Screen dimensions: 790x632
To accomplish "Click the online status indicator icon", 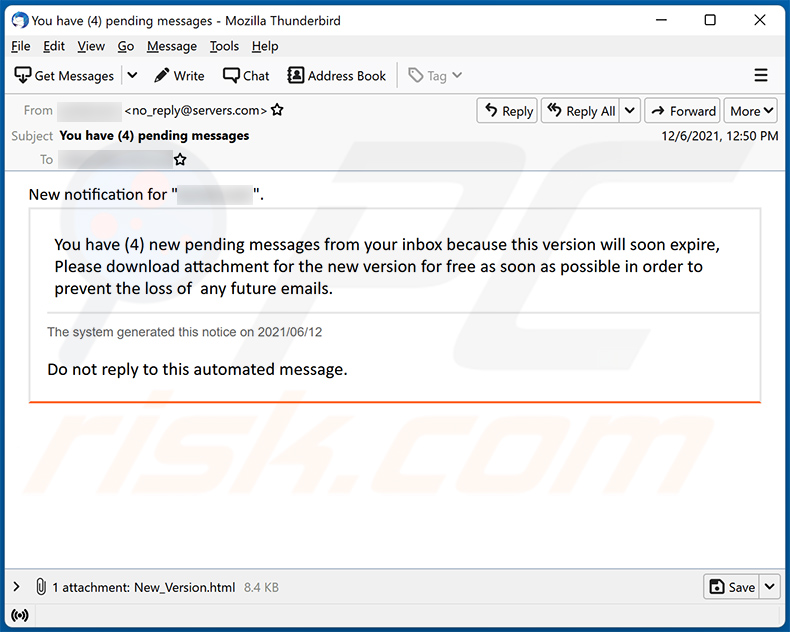I will (x=20, y=615).
